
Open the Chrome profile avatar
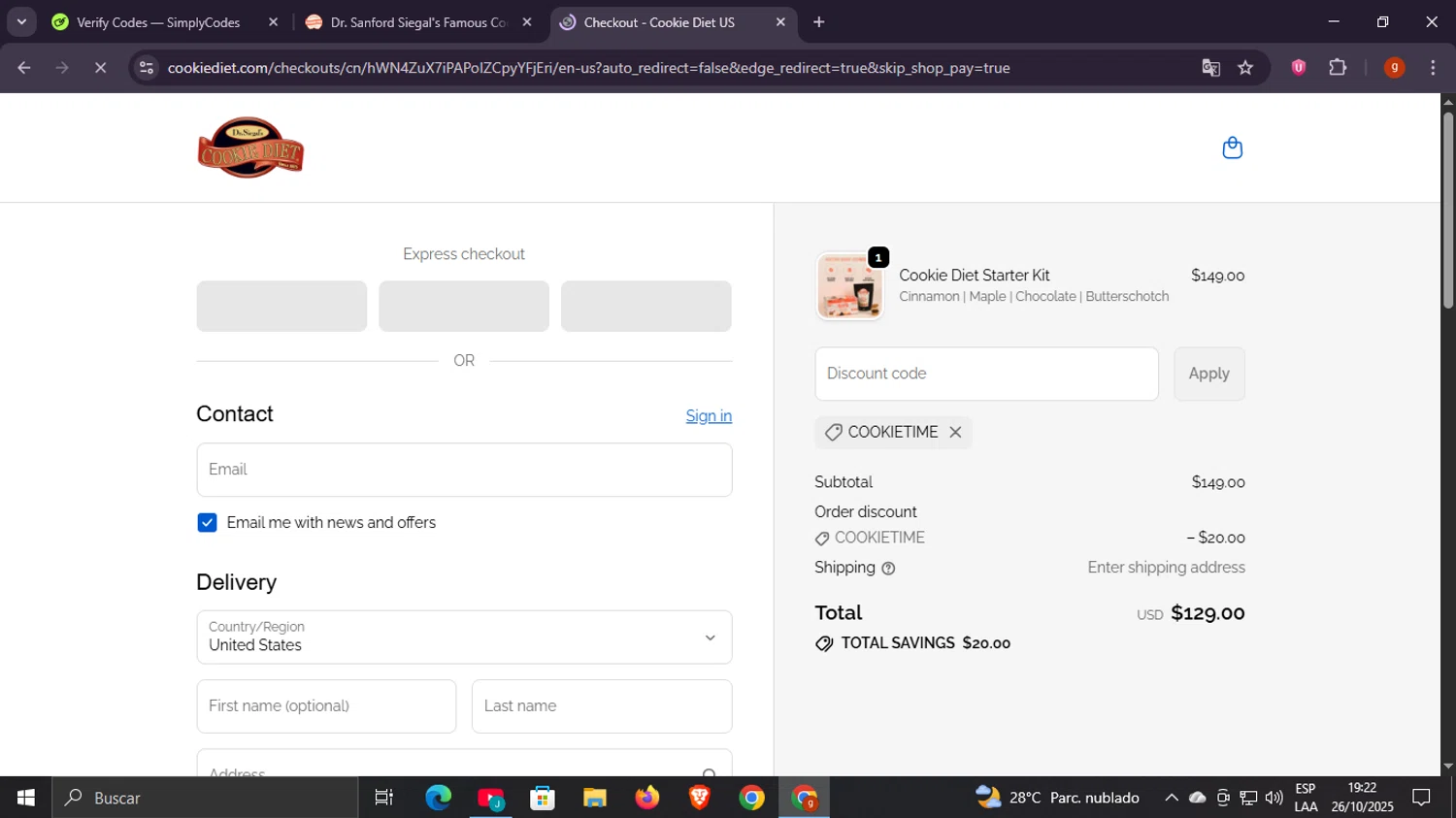pos(1394,67)
